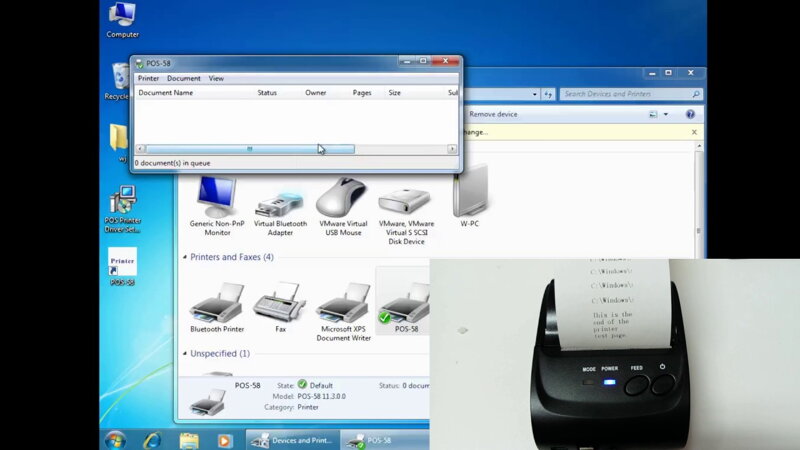
Task: Click Devices and Printers scrollbar up arrow
Action: [x=699, y=146]
